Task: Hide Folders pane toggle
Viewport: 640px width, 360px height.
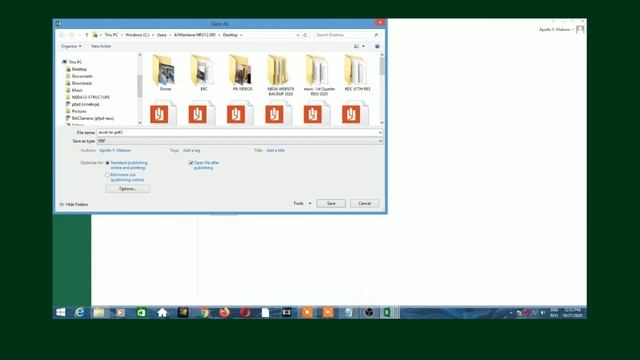Action: 73,204
